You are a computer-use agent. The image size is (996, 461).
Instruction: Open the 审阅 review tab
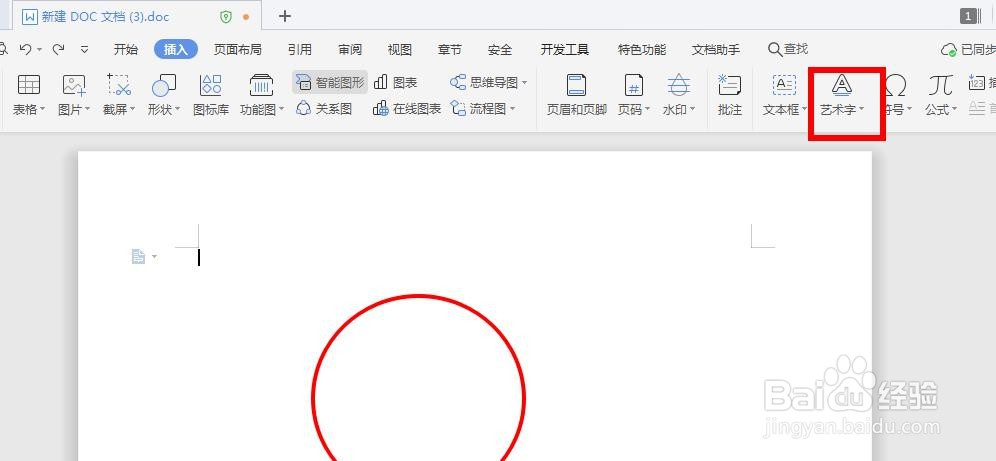(350, 50)
